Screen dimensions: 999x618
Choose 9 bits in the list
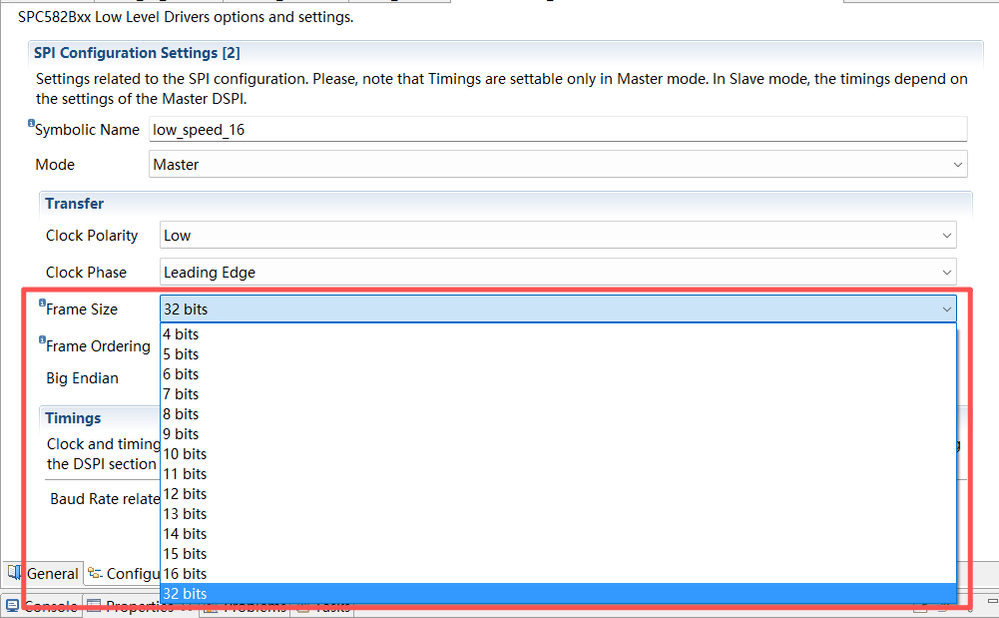558,434
